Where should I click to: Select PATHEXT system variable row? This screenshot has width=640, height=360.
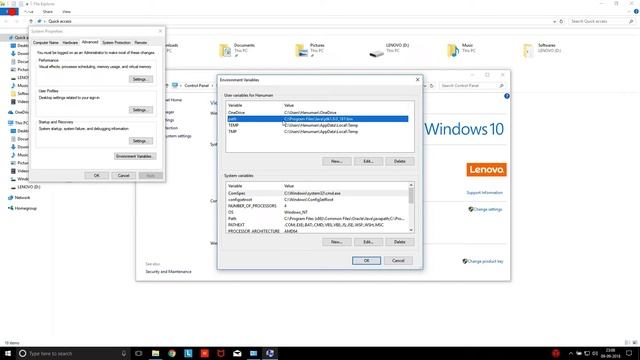pos(318,225)
